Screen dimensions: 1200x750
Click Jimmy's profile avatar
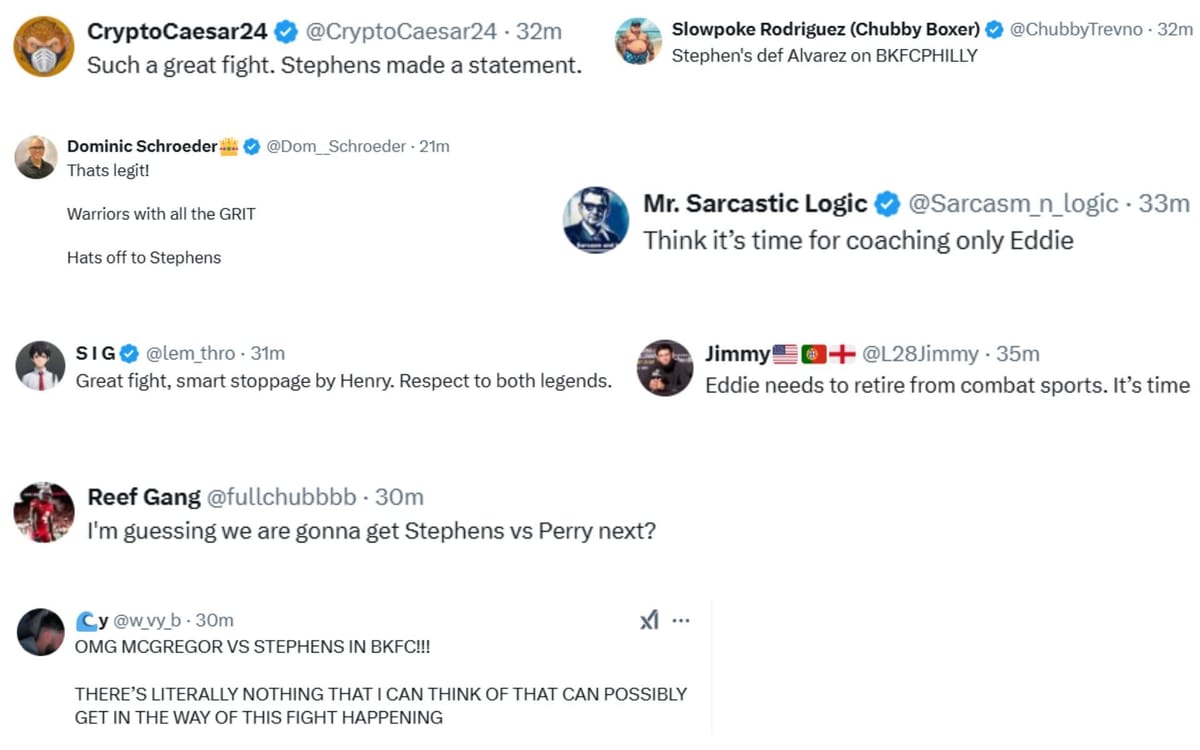665,368
